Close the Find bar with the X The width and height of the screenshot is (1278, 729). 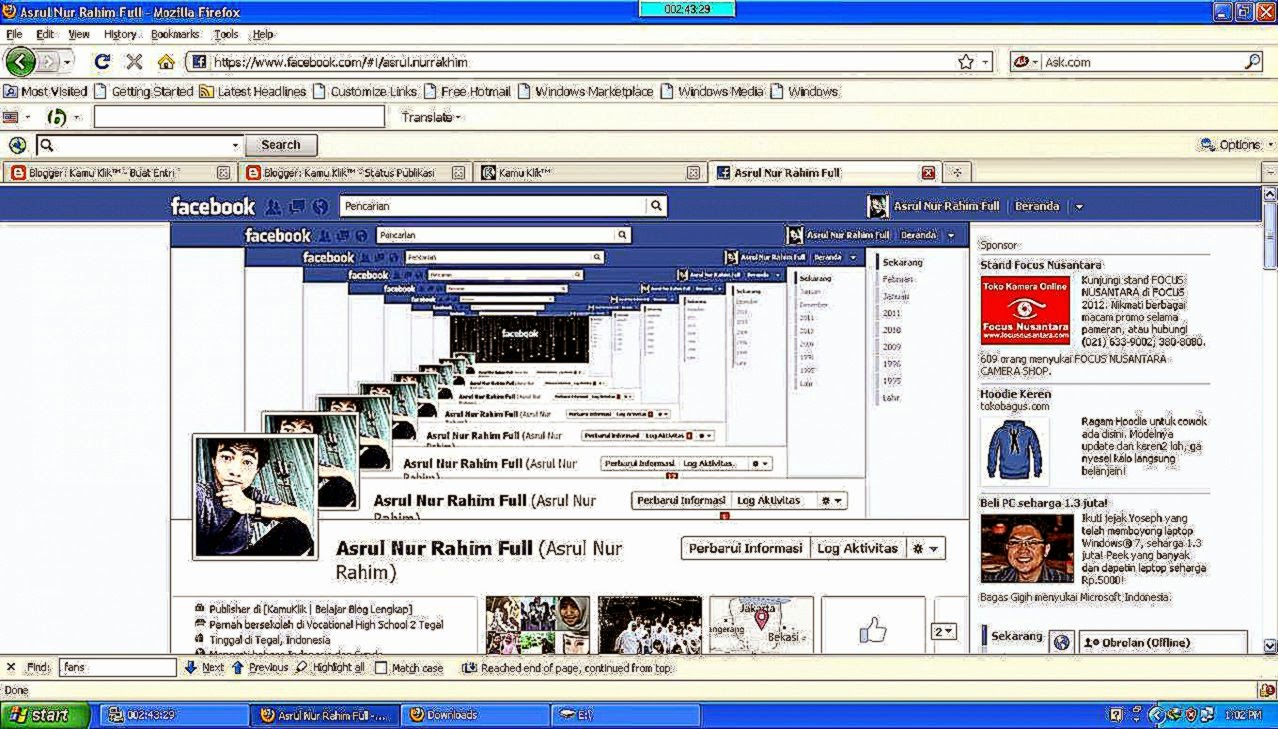(x=11, y=667)
